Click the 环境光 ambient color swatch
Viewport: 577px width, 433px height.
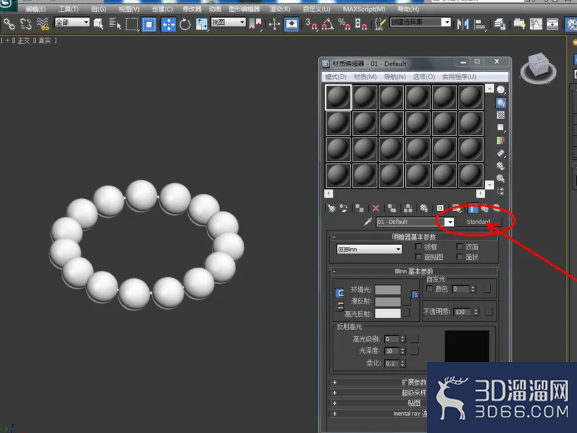388,290
